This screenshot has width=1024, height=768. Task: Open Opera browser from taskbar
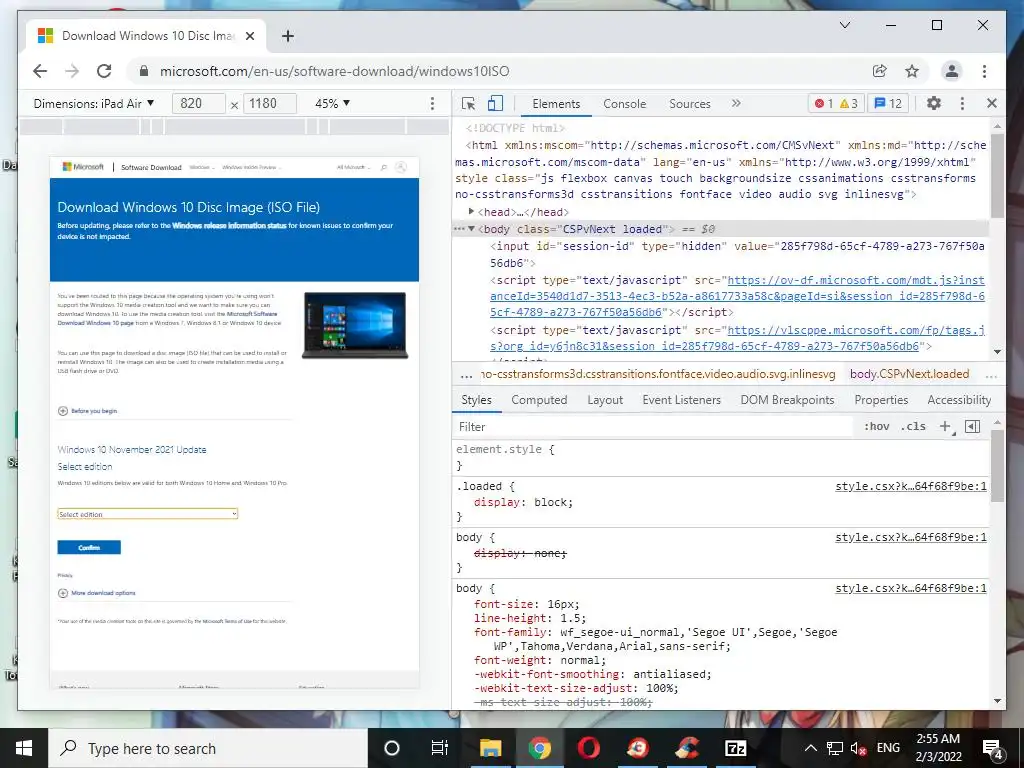(x=588, y=748)
